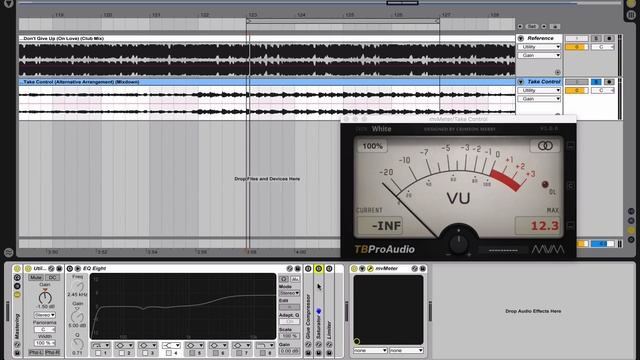Image resolution: width=640 pixels, height=360 pixels.
Task: Click the Utility save preset icon
Action: coord(59,269)
